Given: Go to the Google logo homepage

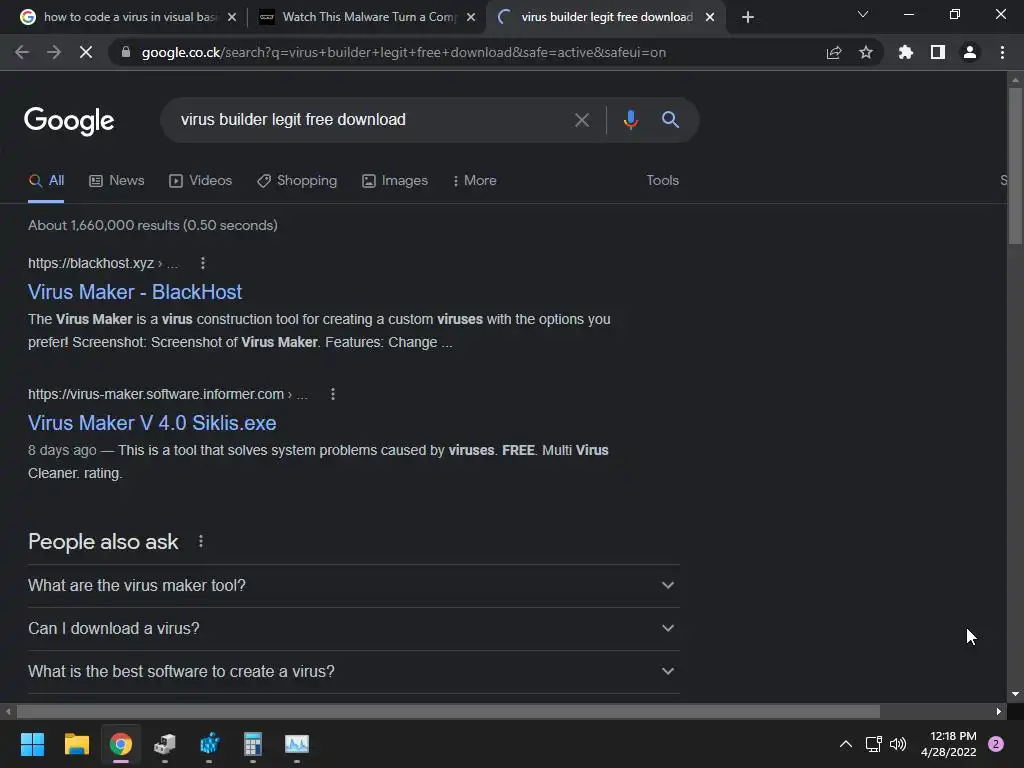Looking at the screenshot, I should (x=69, y=121).
